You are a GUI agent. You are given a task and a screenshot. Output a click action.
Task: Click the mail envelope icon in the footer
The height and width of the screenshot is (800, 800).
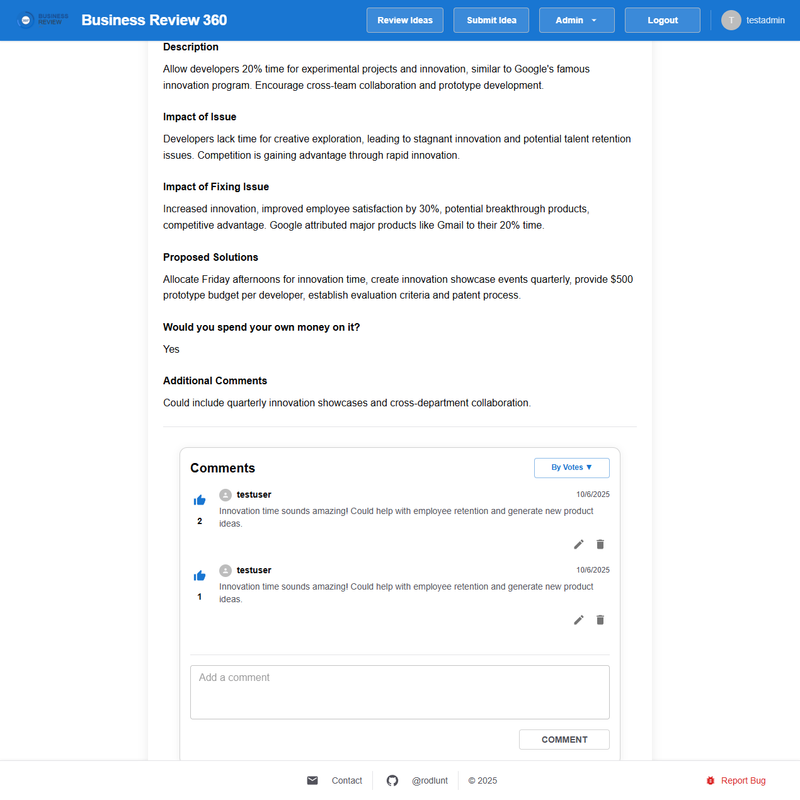[x=312, y=781]
